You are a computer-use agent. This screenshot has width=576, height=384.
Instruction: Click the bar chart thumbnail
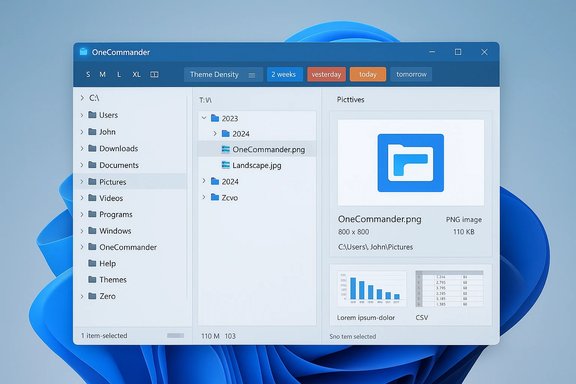pyautogui.click(x=371, y=289)
